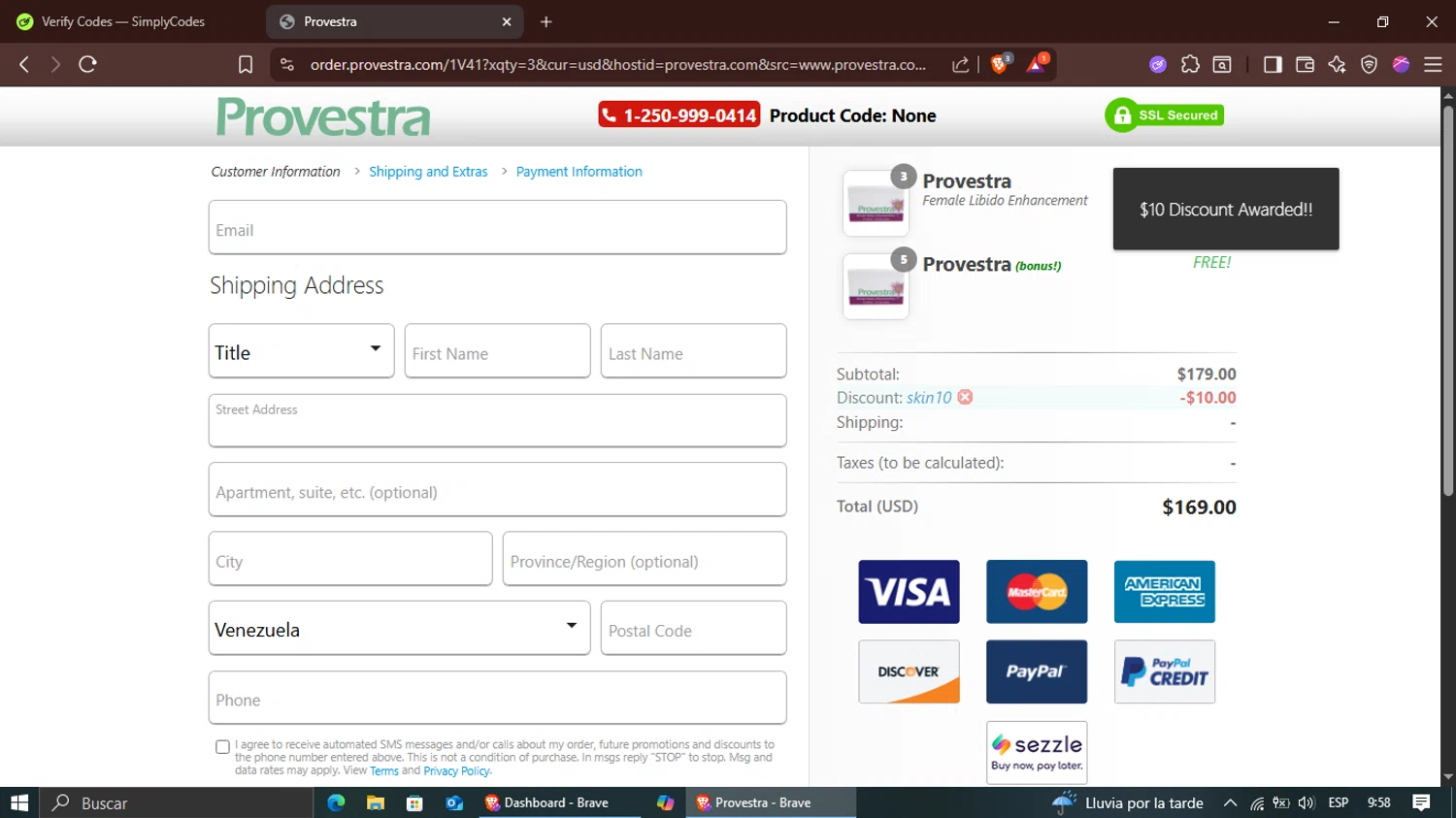Select the Sezzle buy now pay later logo
The image size is (1456, 818).
coord(1037,752)
